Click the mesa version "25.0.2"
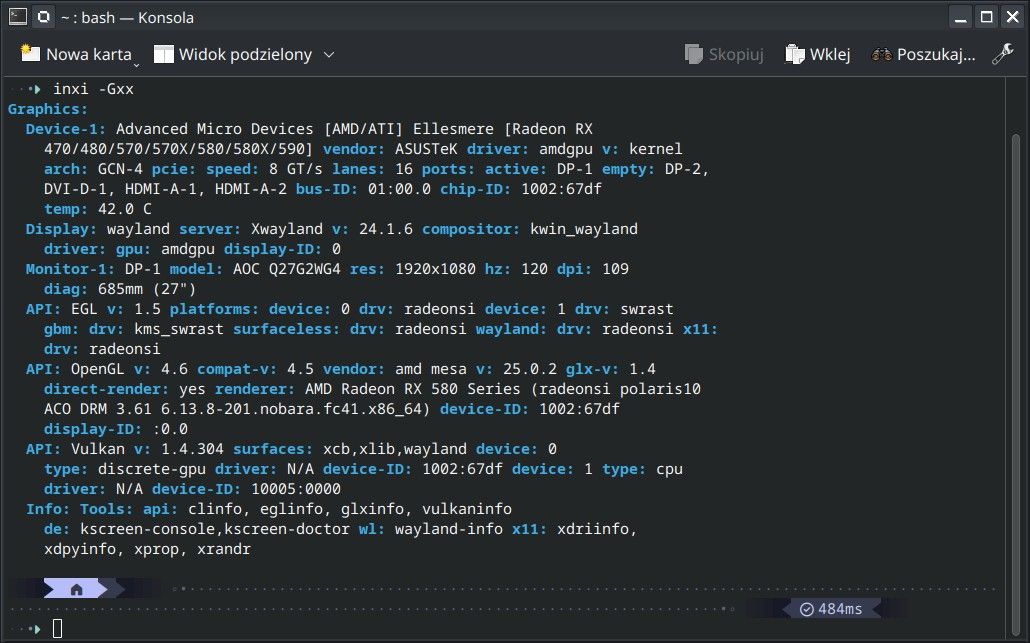Viewport: 1030px width, 643px height. [530, 369]
